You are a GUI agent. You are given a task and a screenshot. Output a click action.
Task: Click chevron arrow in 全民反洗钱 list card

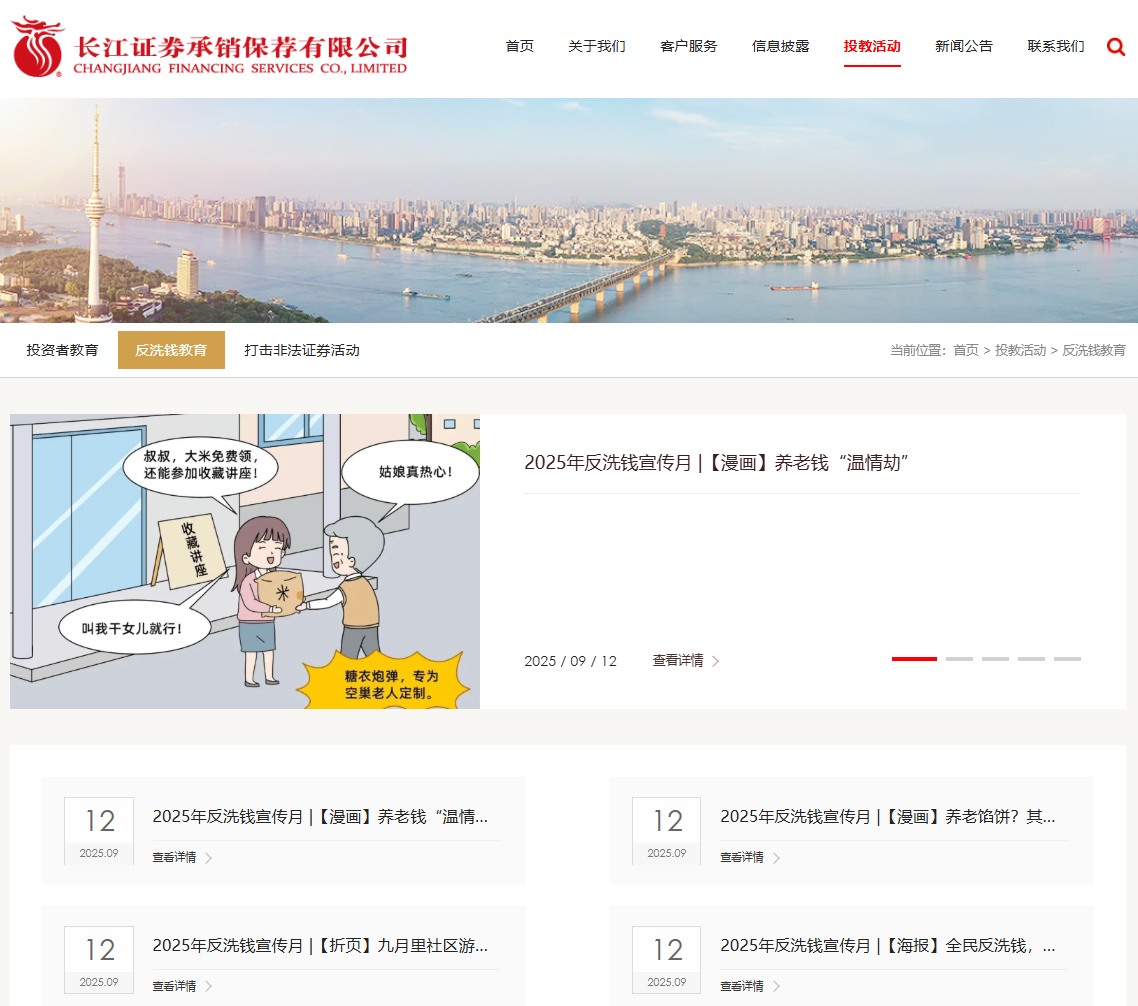776,987
